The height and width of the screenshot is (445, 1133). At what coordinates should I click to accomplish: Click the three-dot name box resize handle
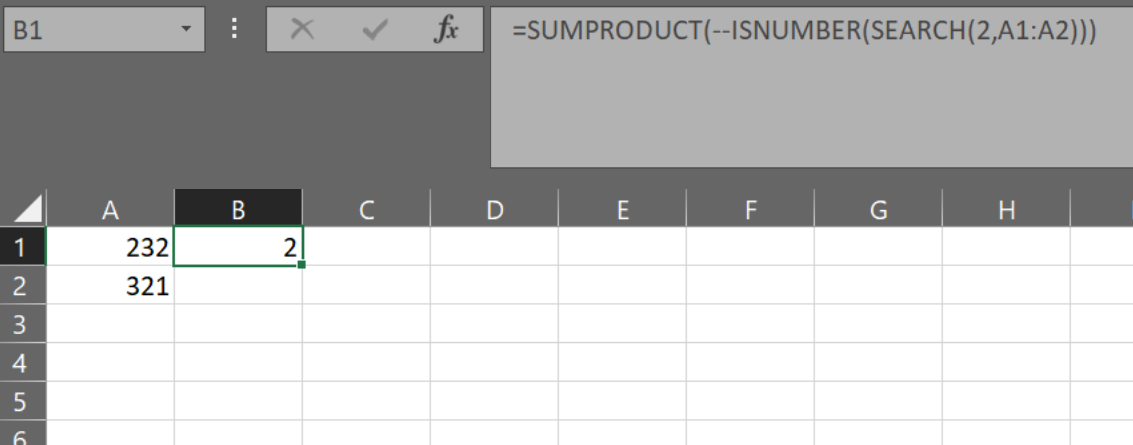[235, 31]
